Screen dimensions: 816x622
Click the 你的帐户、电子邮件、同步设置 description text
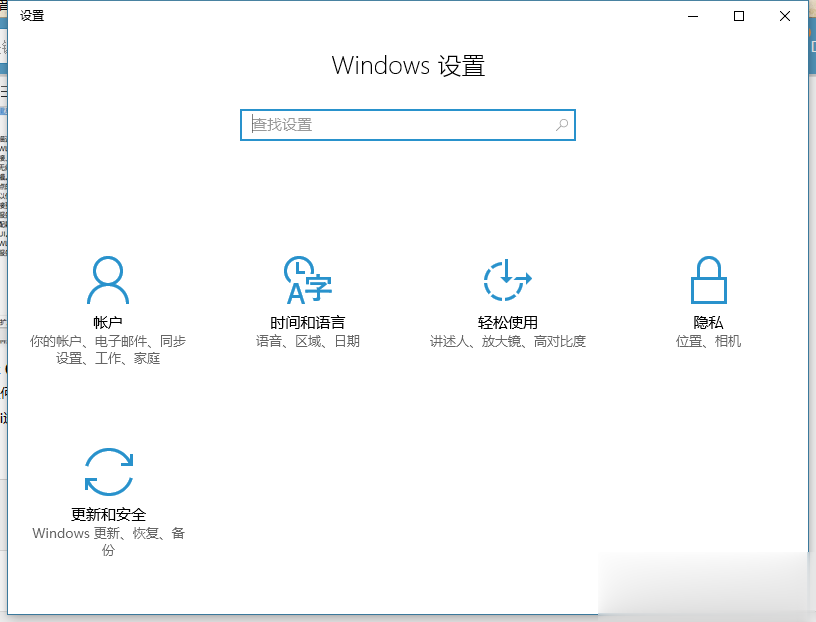pyautogui.click(x=108, y=349)
